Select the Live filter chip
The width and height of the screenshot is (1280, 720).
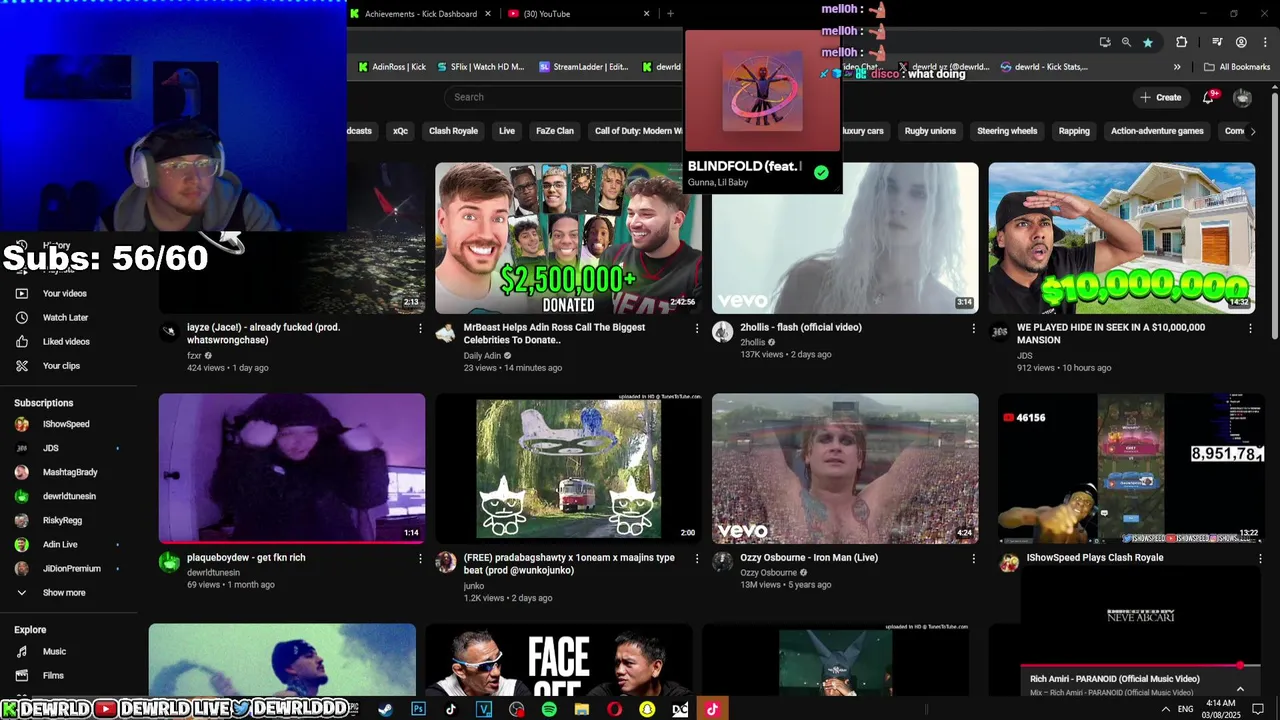[x=507, y=131]
